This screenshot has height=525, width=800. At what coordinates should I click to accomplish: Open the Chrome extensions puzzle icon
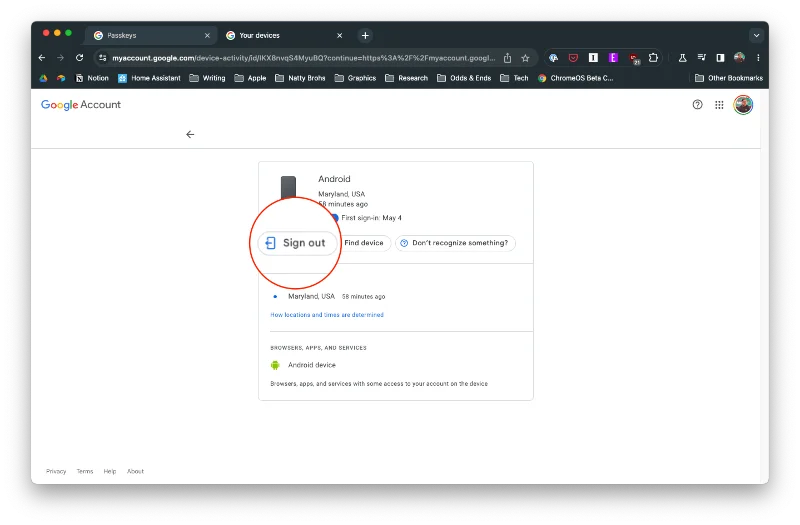tap(653, 58)
